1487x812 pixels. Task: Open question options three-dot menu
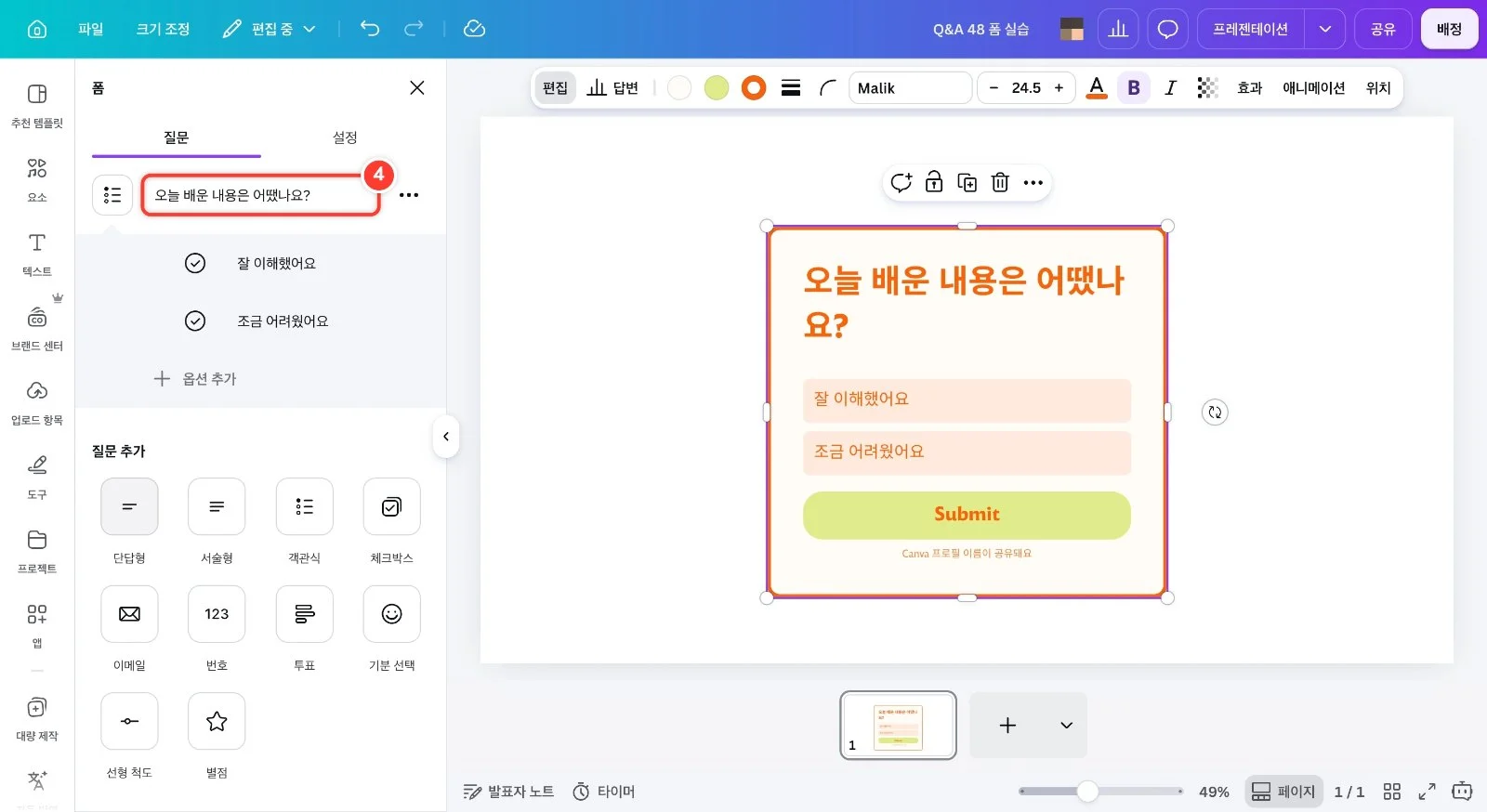(x=409, y=195)
